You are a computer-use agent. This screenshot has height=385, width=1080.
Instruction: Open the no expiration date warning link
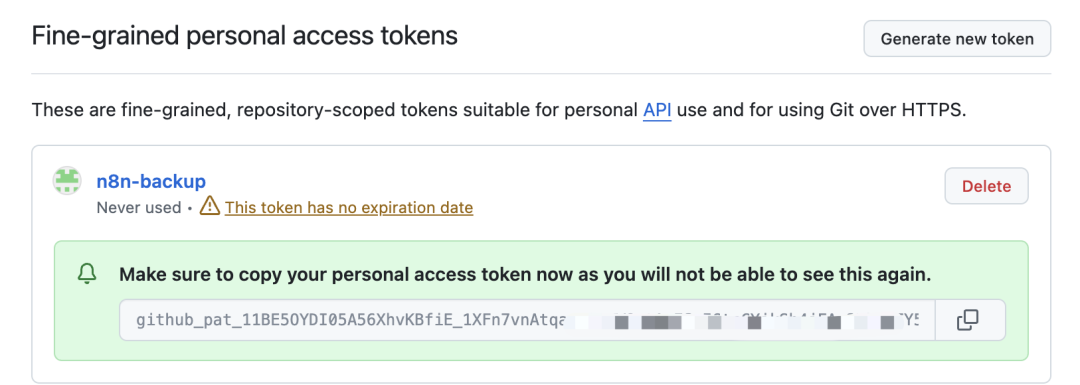(349, 207)
